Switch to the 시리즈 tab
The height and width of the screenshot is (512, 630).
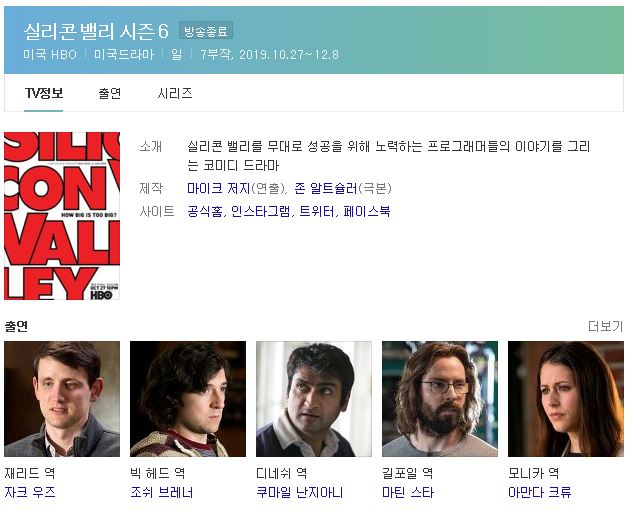click(x=175, y=93)
